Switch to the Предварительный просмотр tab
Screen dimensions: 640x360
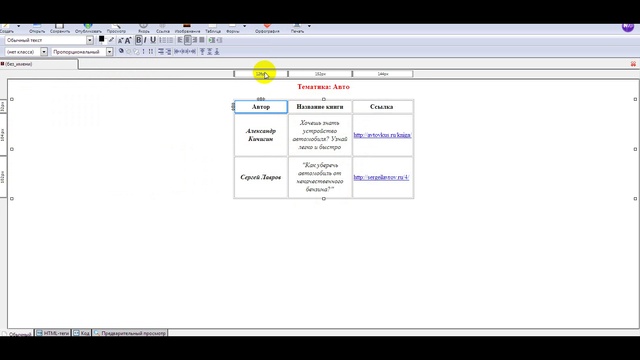[130, 333]
